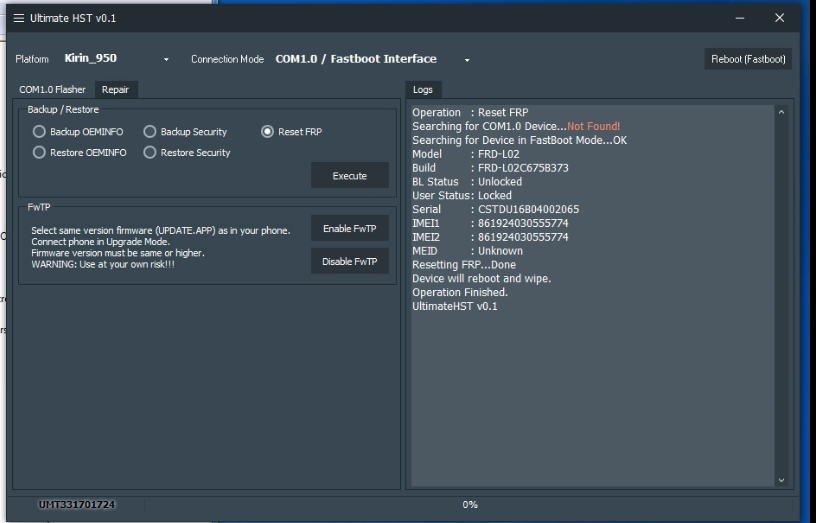The width and height of the screenshot is (816, 523).
Task: Click the Serial CSTDU16B04002065 log line
Action: (x=495, y=209)
